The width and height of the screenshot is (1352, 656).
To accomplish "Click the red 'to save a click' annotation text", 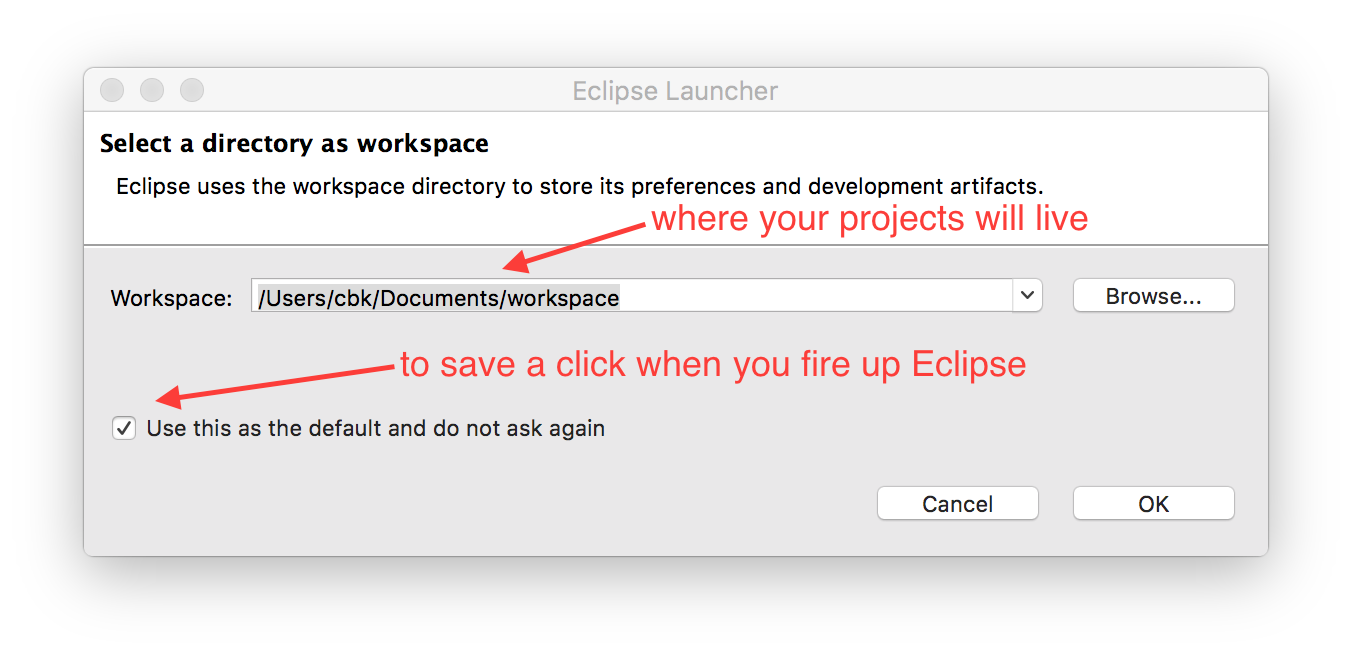I will tap(713, 364).
